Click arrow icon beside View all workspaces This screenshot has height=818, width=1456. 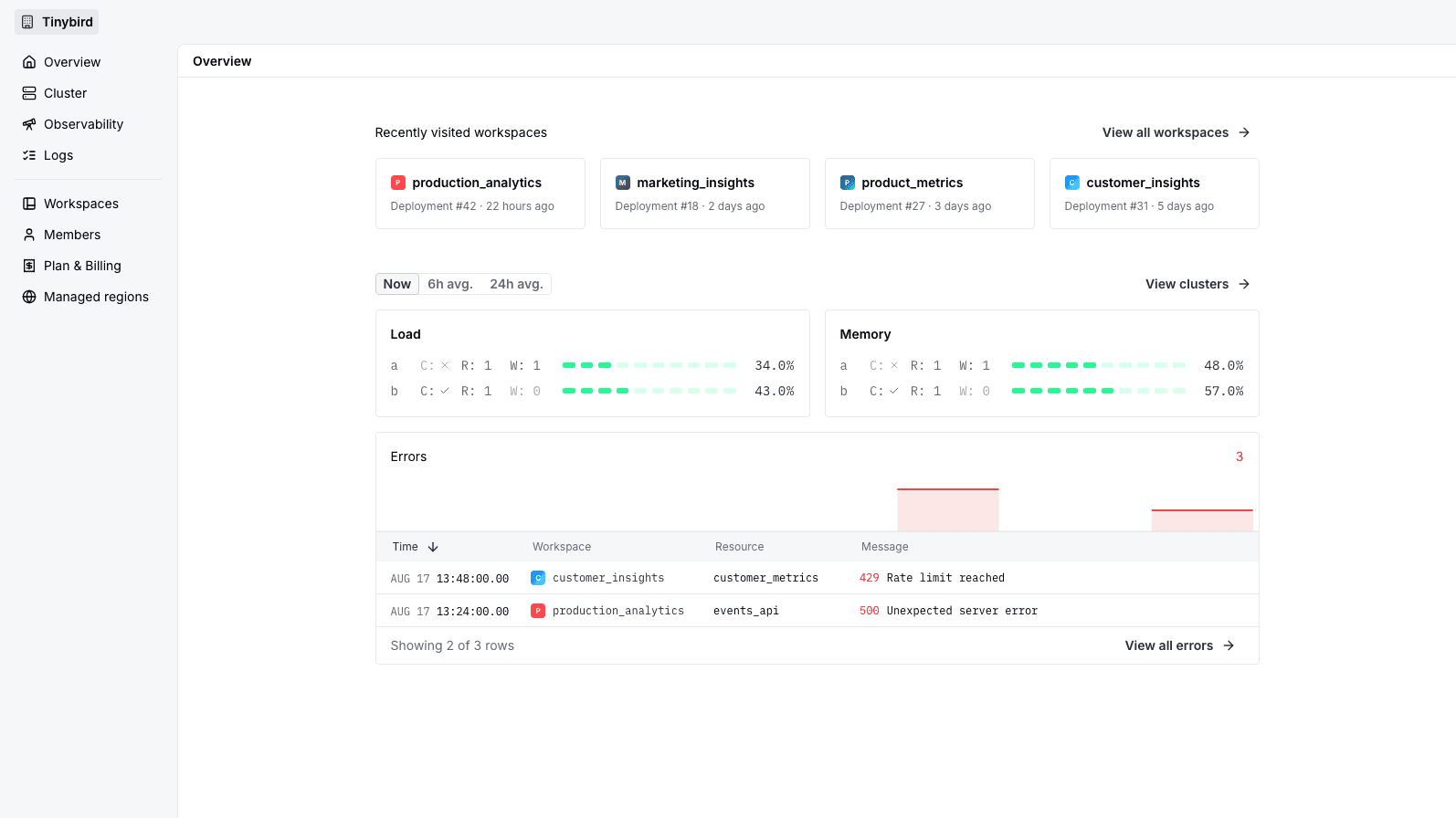tap(1244, 132)
